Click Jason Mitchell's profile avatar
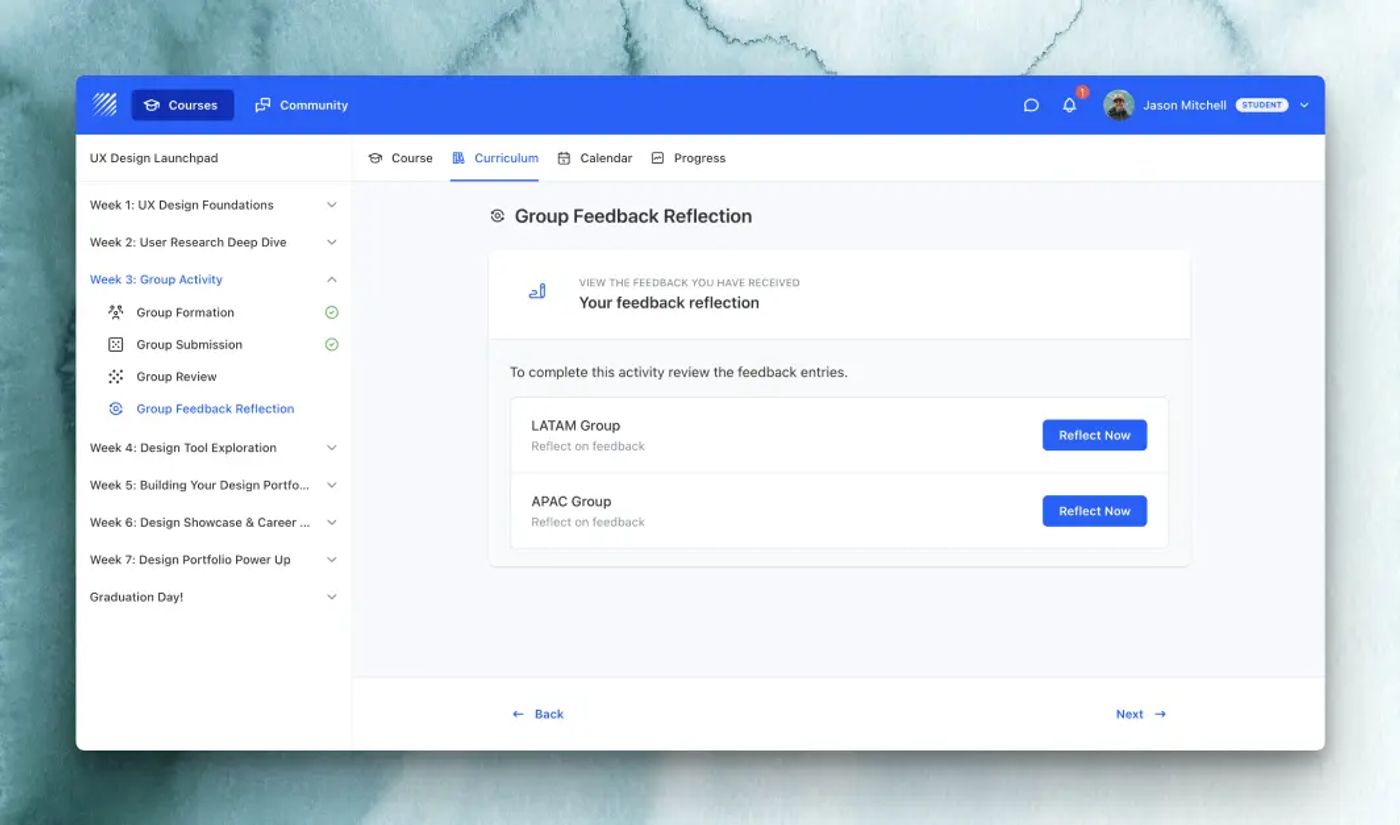 tap(1118, 105)
